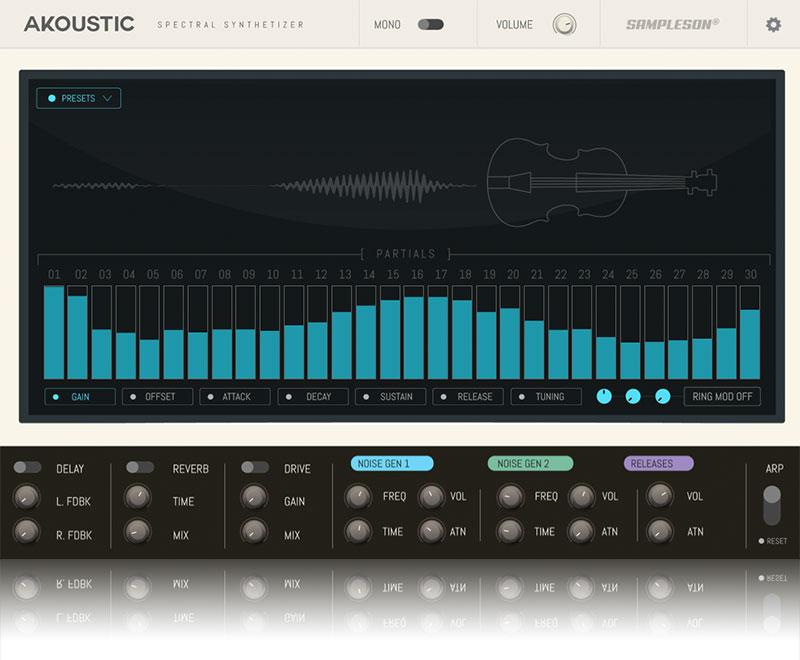Image resolution: width=800 pixels, height=660 pixels.
Task: Click the Sampleson logo
Action: (672, 24)
